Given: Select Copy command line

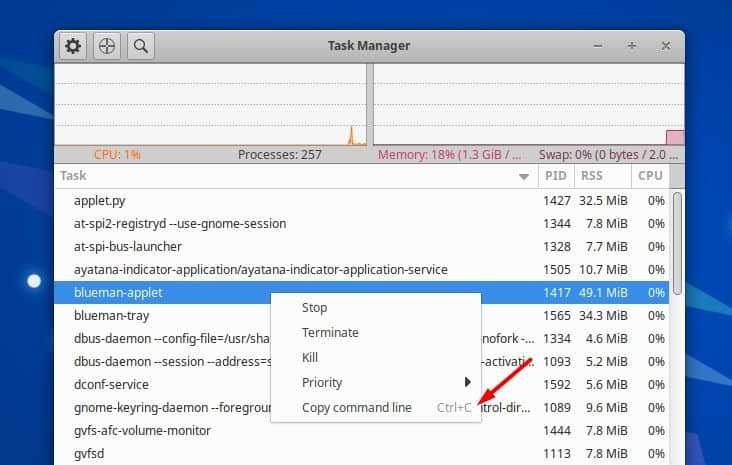Looking at the screenshot, I should coord(376,408).
